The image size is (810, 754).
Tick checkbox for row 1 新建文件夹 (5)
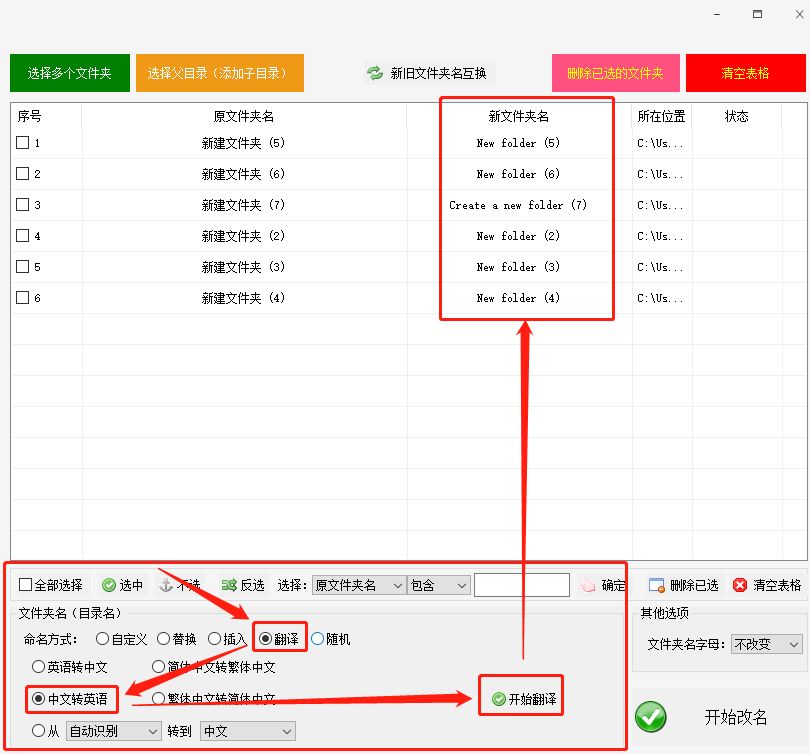22,143
